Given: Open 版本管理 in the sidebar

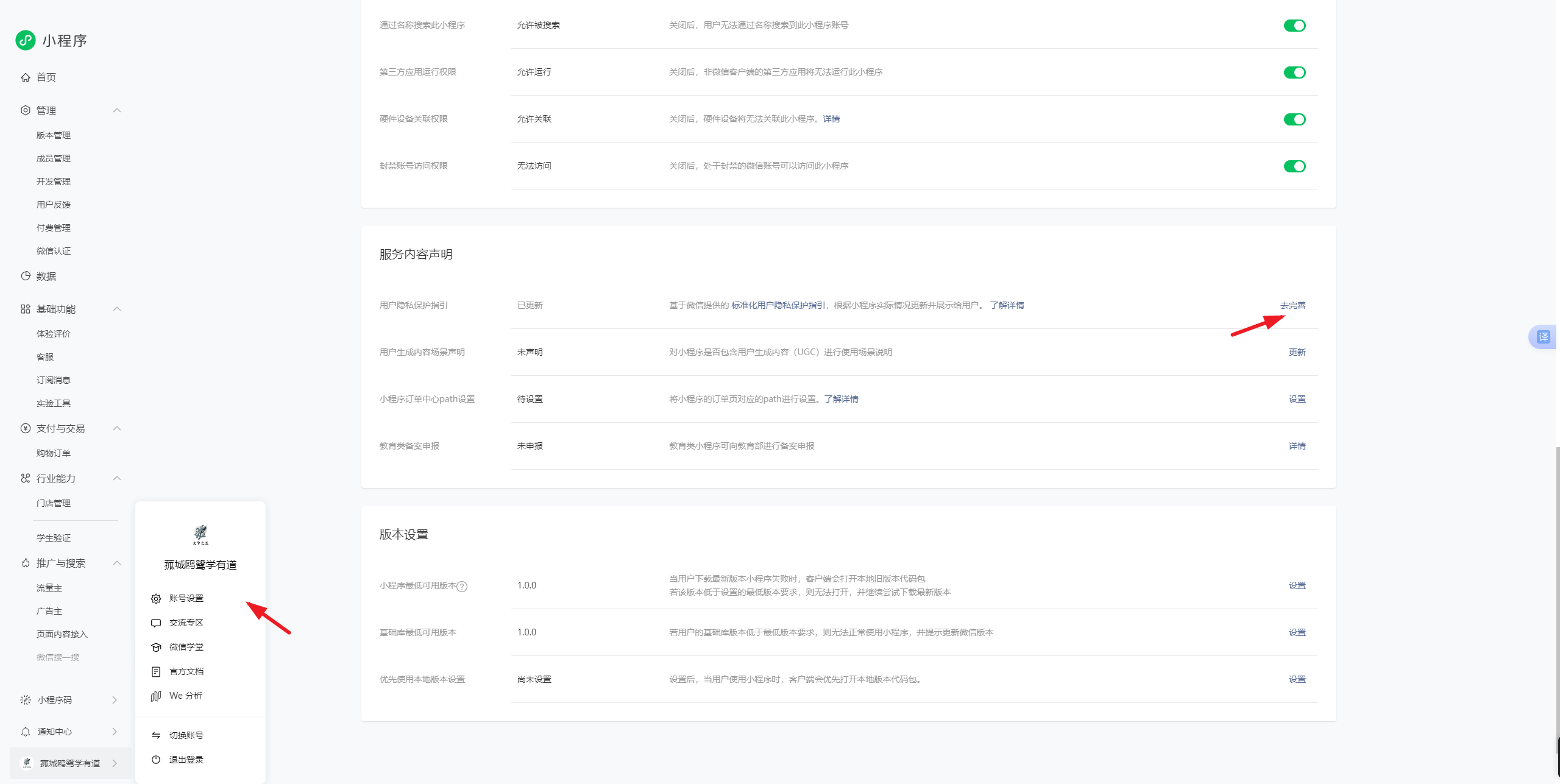Looking at the screenshot, I should point(54,135).
